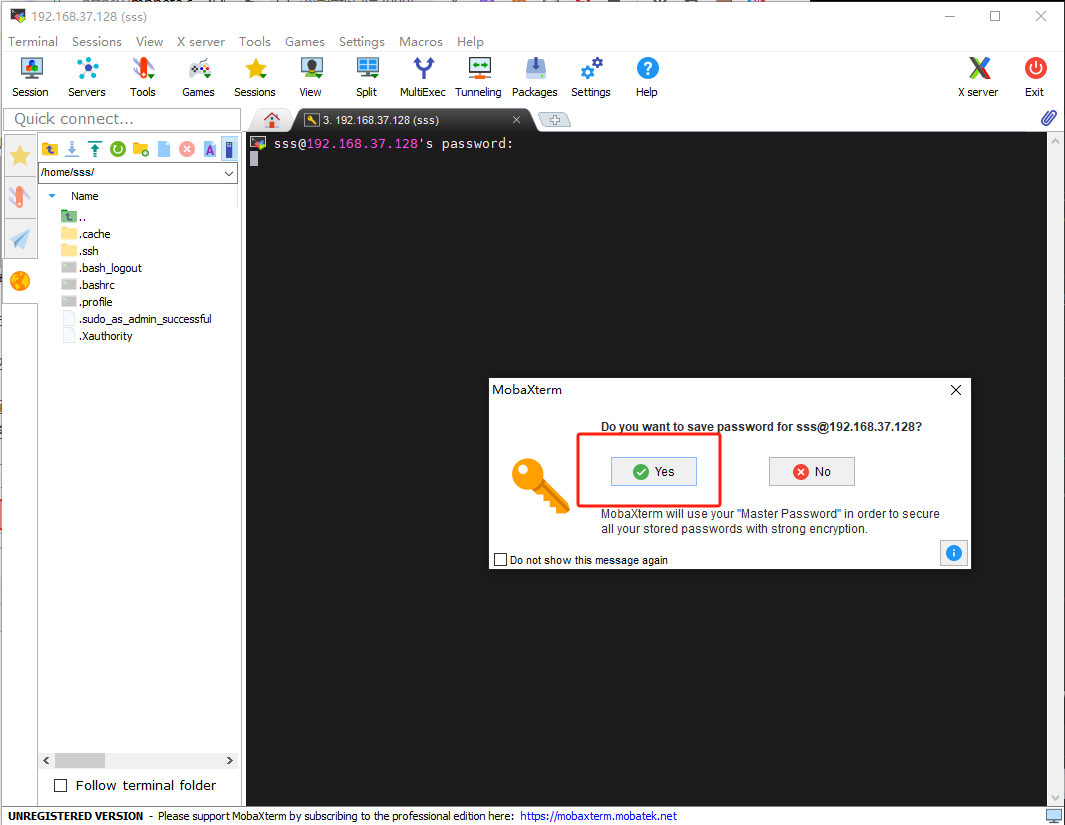The width and height of the screenshot is (1065, 825).
Task: Collapse the Name column tree arrow
Action: point(52,196)
